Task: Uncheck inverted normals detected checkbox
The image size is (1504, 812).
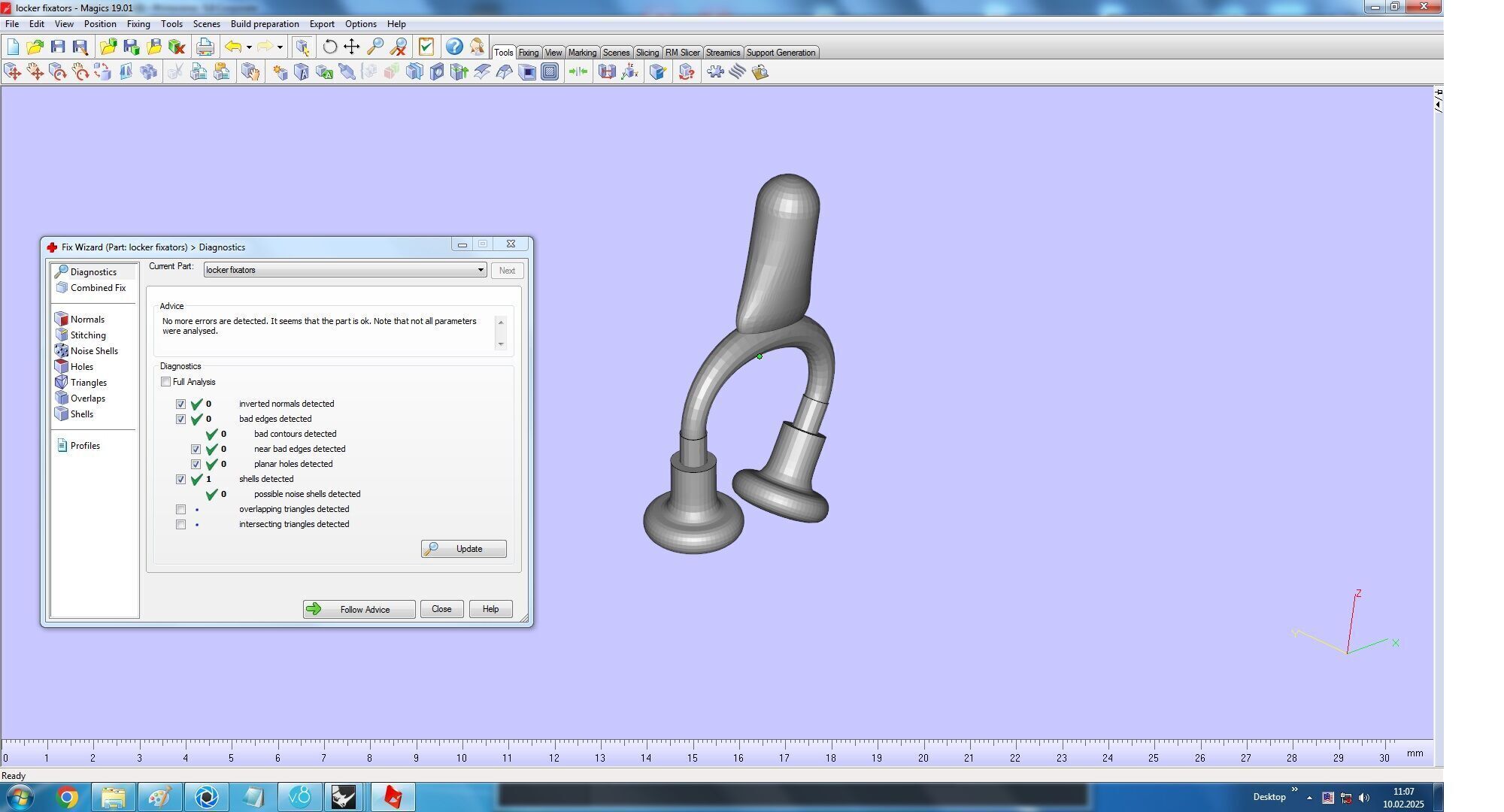Action: click(180, 404)
